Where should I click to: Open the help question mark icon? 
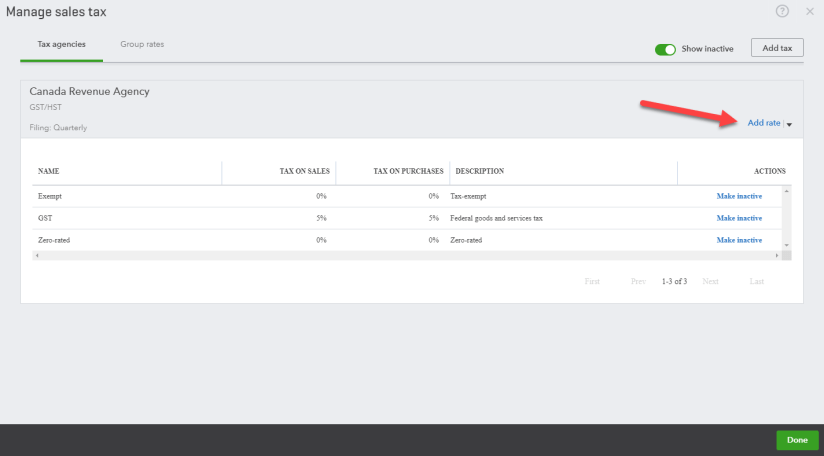782,11
